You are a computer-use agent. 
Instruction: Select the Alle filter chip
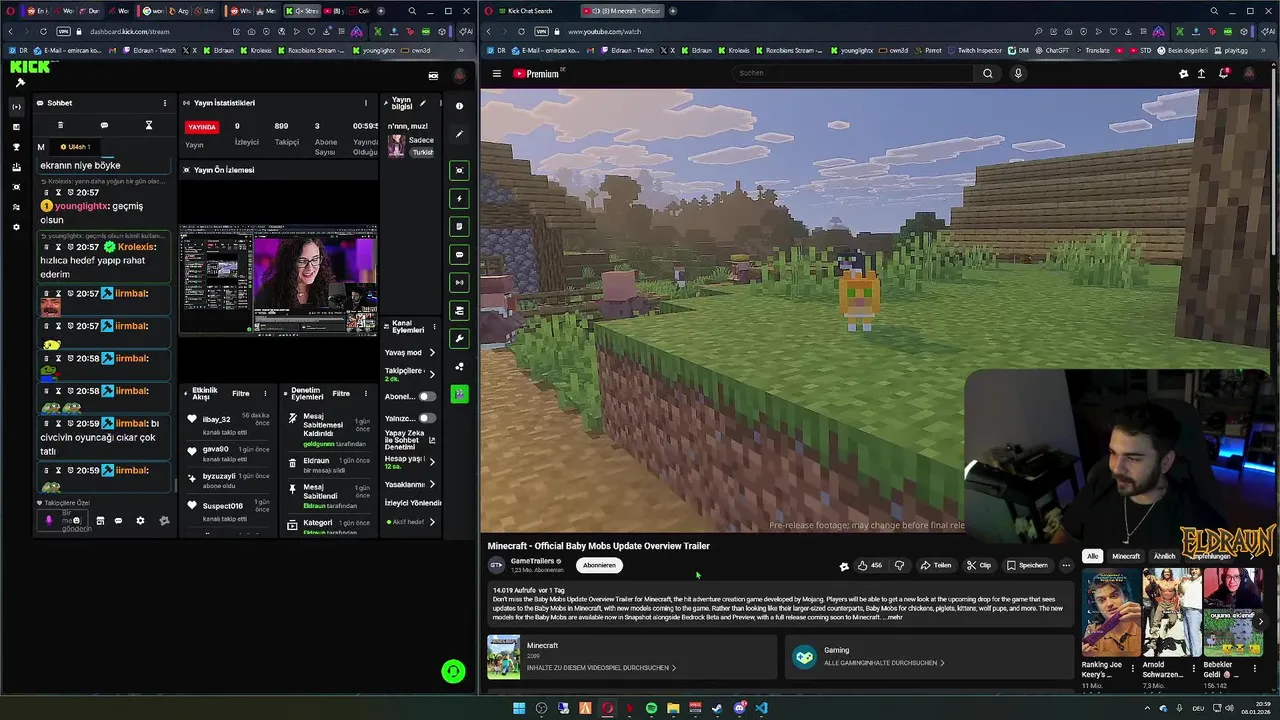coord(1092,556)
